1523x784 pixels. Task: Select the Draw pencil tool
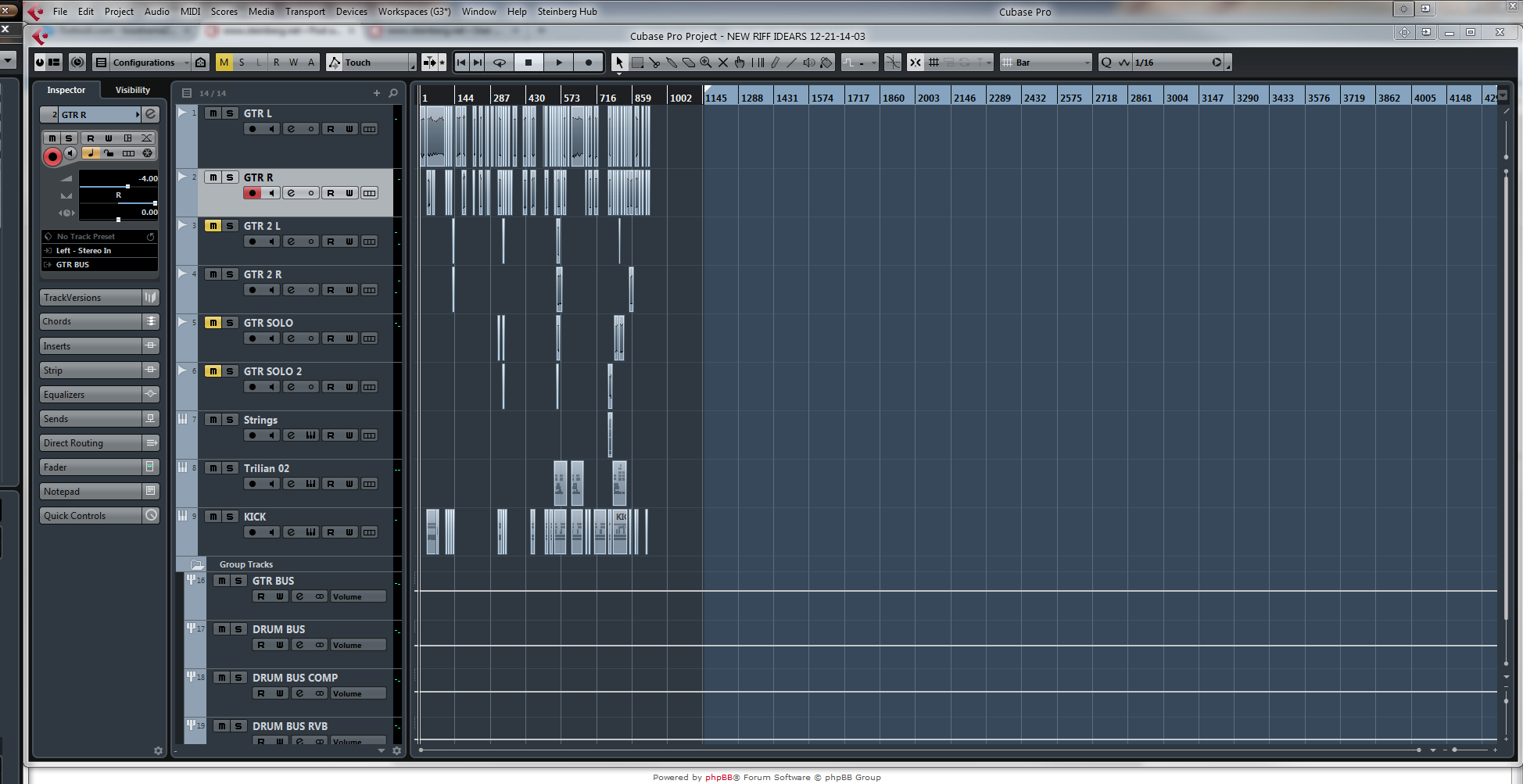tap(775, 63)
